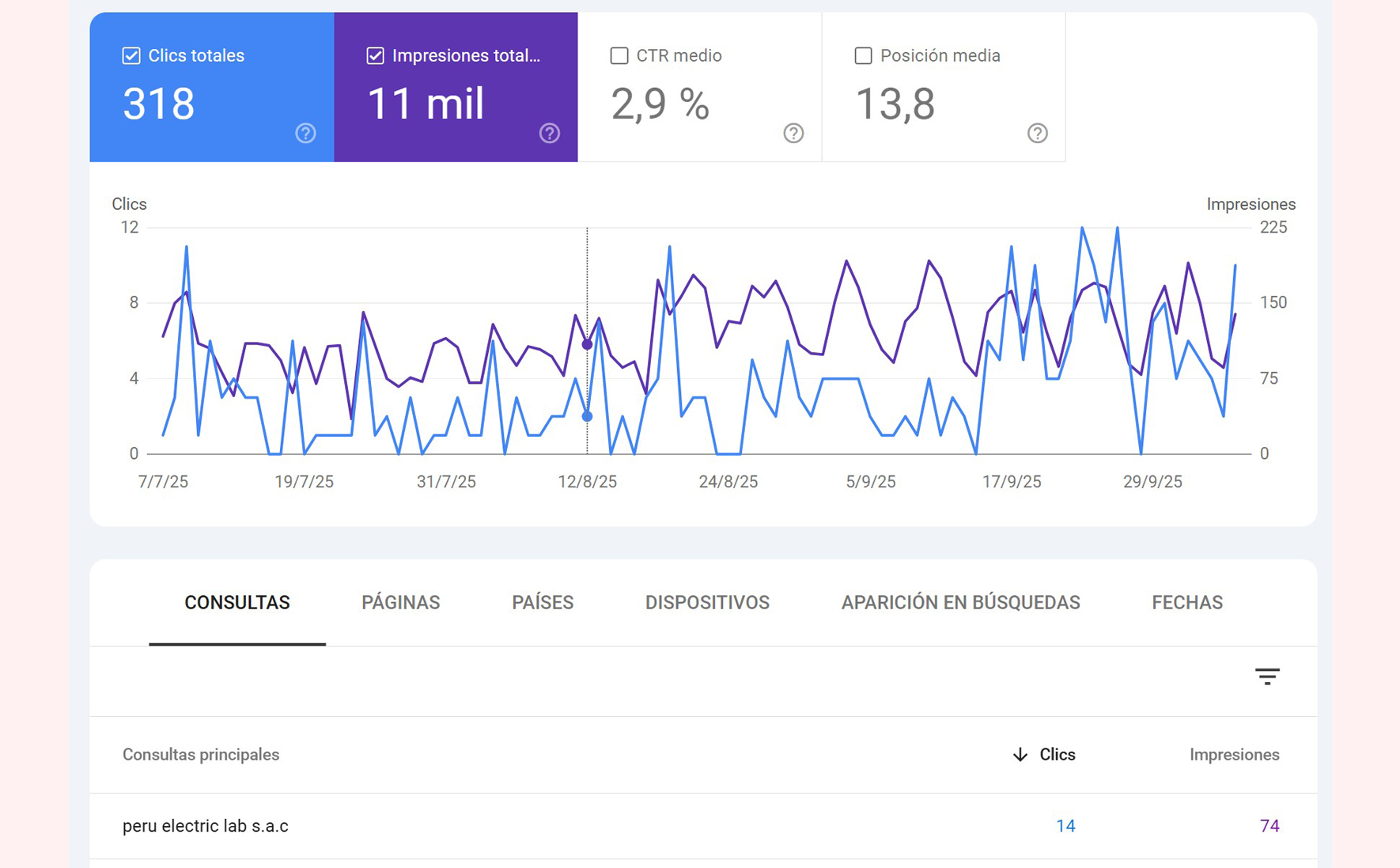Viewport: 1400px width, 868px height.
Task: Enable the Posición media checkbox
Action: [863, 55]
